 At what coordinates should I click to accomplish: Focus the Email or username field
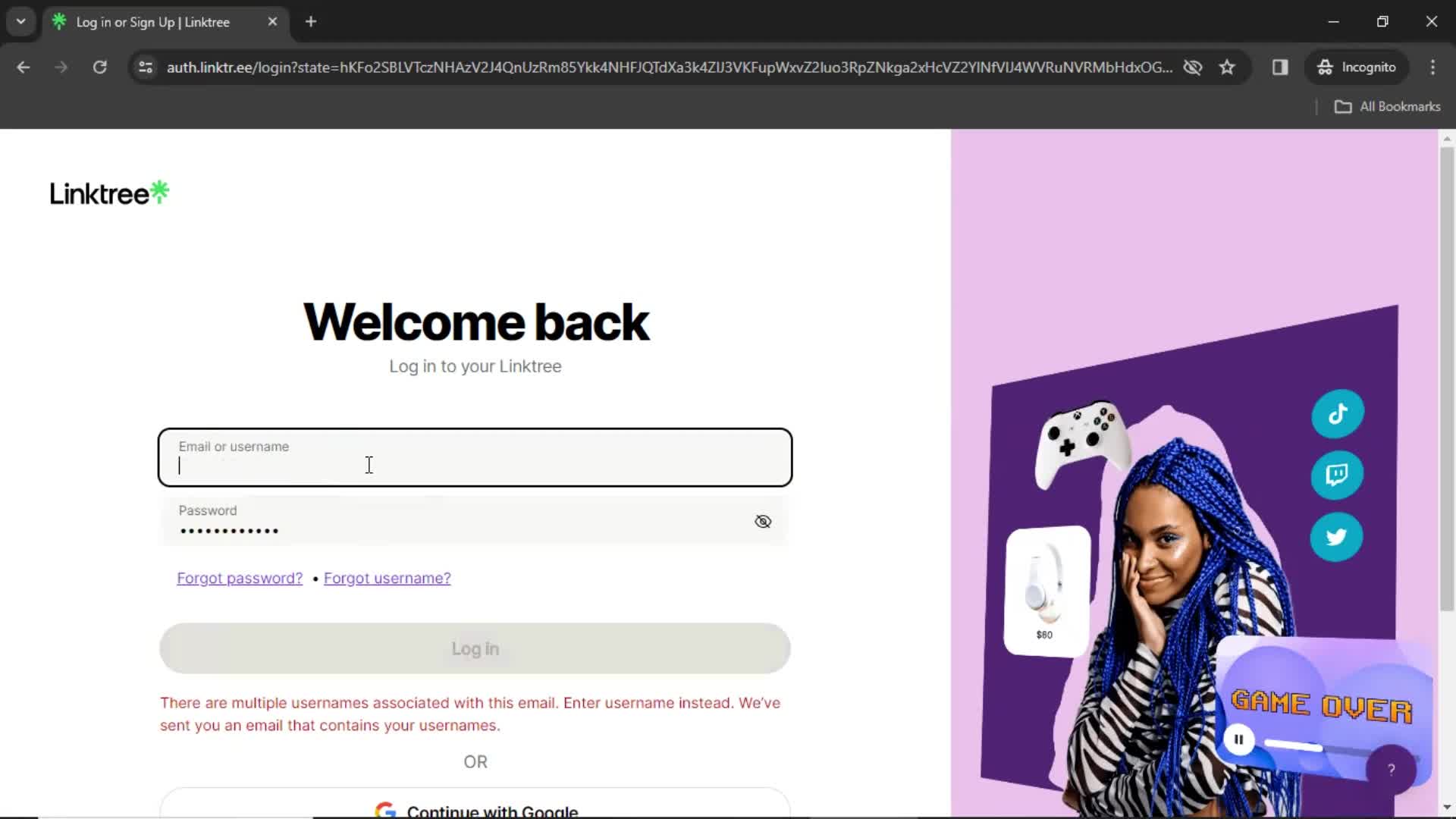pyautogui.click(x=475, y=457)
